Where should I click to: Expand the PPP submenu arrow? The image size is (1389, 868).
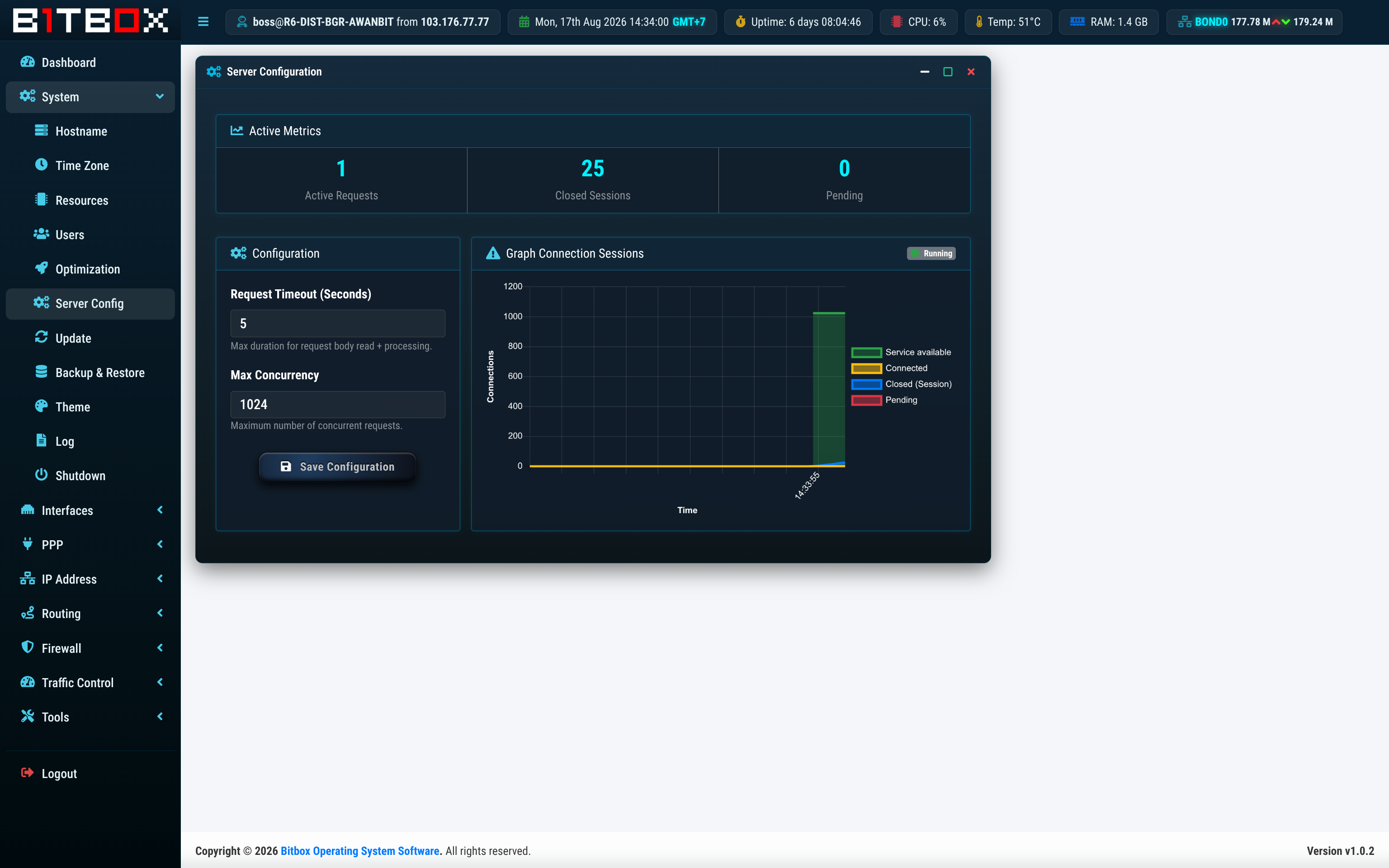pyautogui.click(x=160, y=544)
